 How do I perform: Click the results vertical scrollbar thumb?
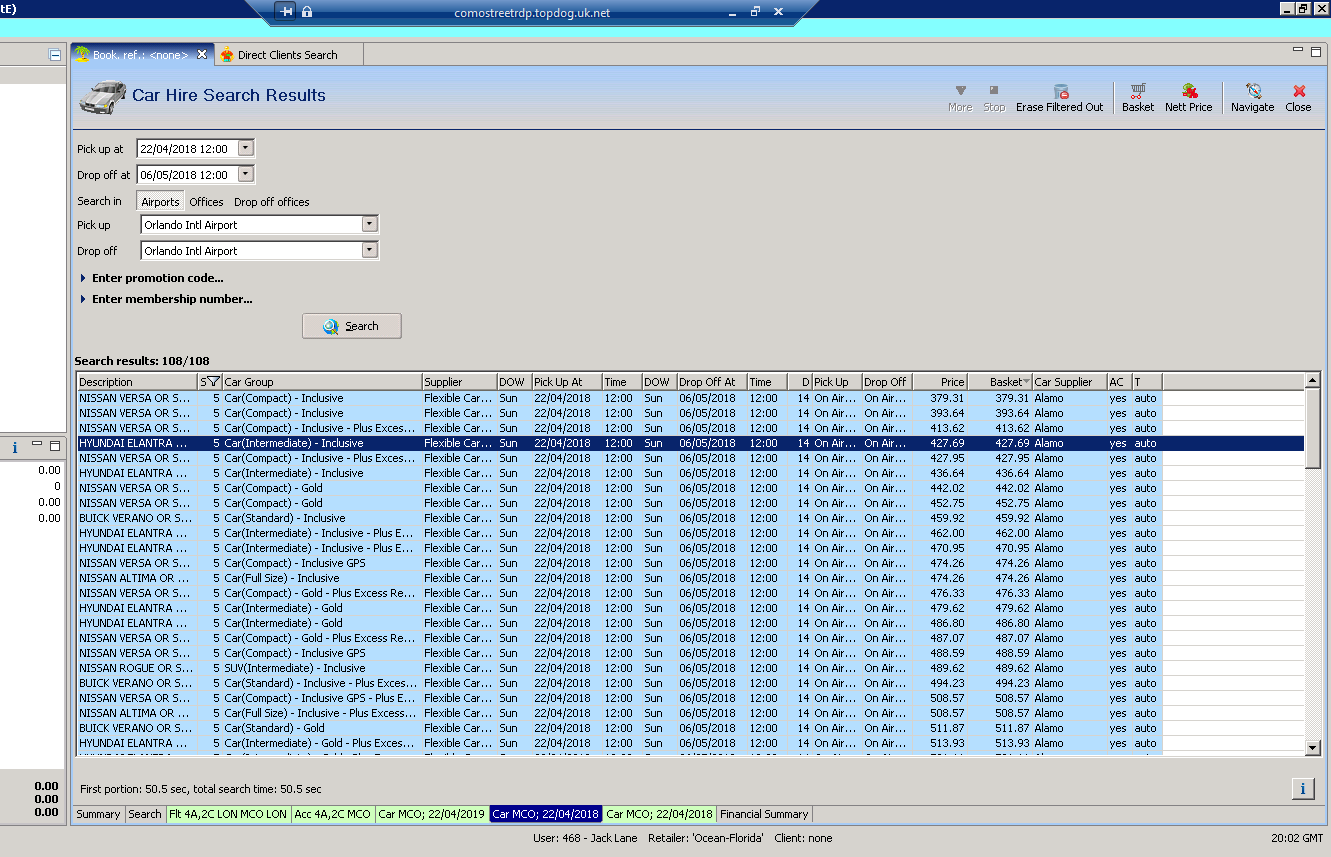coord(1313,427)
